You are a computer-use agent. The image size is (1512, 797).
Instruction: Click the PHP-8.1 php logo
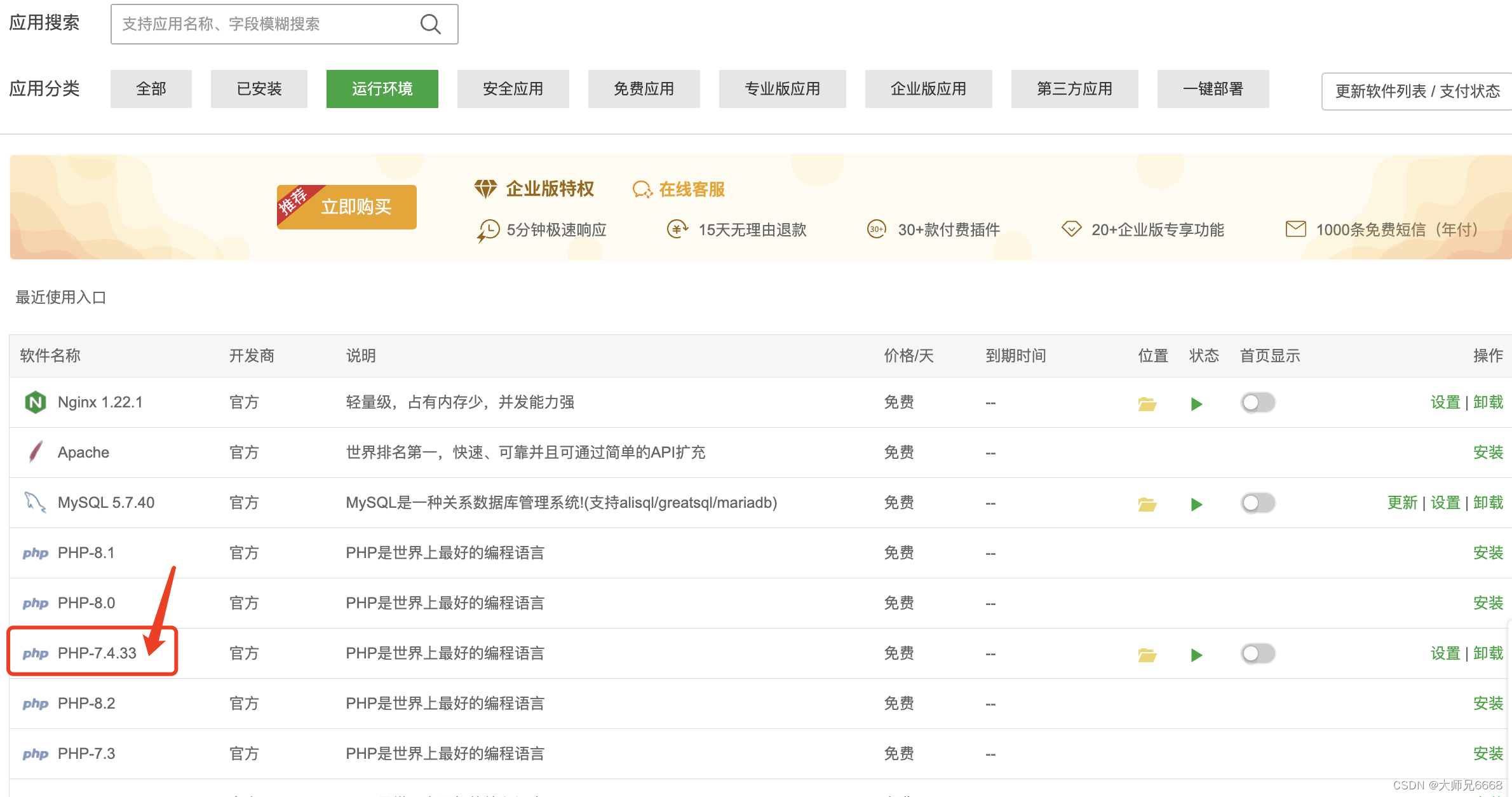click(x=36, y=553)
